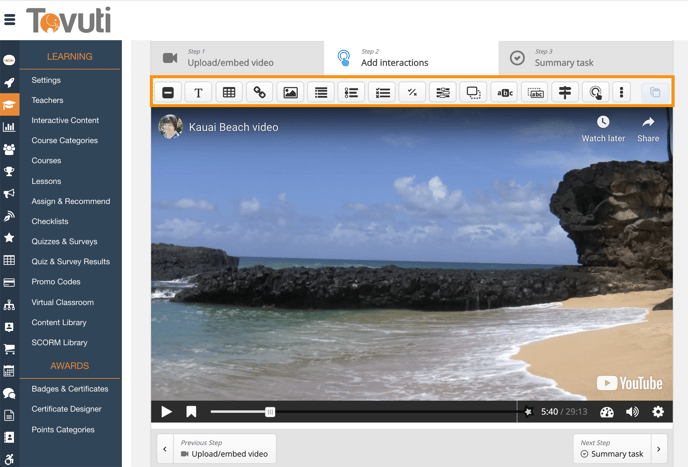Viewport: 688px width, 467px height.
Task: Open video quality settings gear
Action: [657, 412]
